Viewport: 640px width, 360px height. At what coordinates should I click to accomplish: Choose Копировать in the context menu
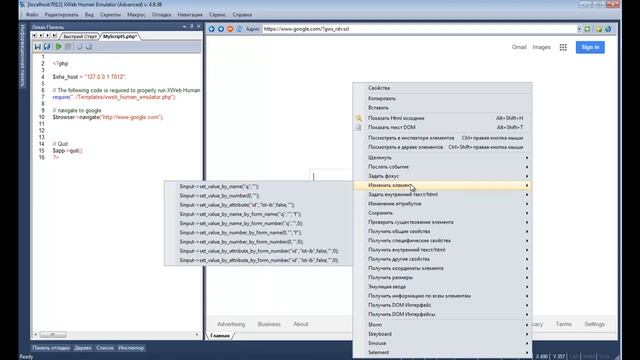click(442, 98)
